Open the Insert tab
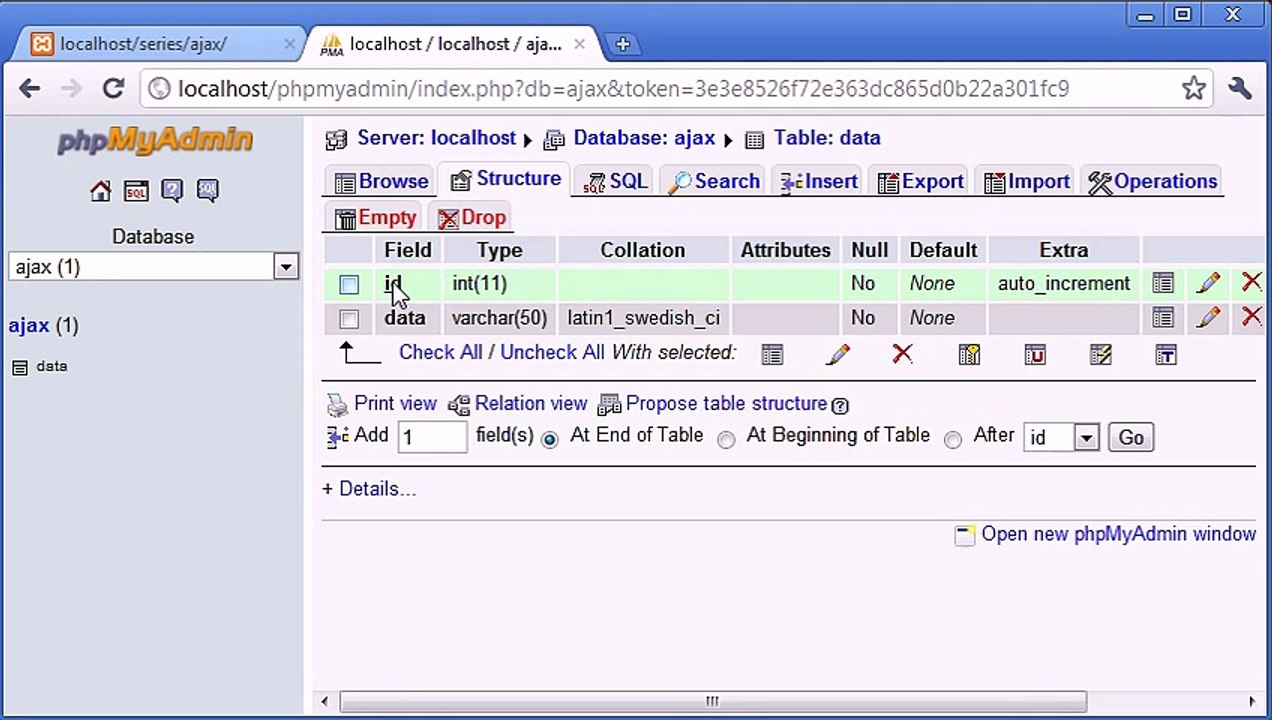The width and height of the screenshot is (1272, 720). tap(818, 181)
